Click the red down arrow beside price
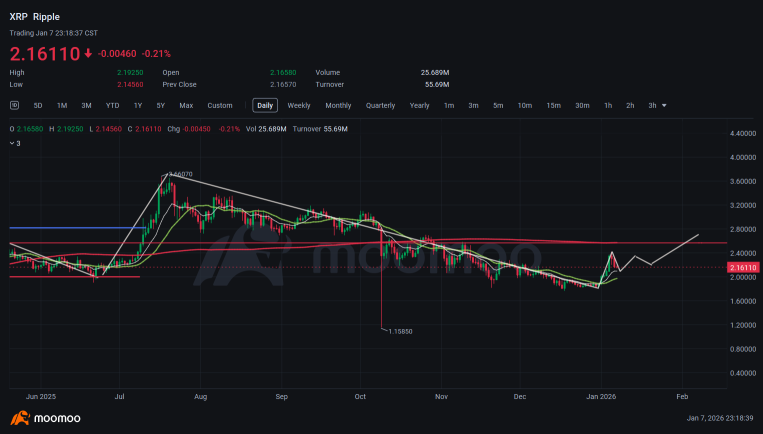This screenshot has width=763, height=434. pos(88,54)
